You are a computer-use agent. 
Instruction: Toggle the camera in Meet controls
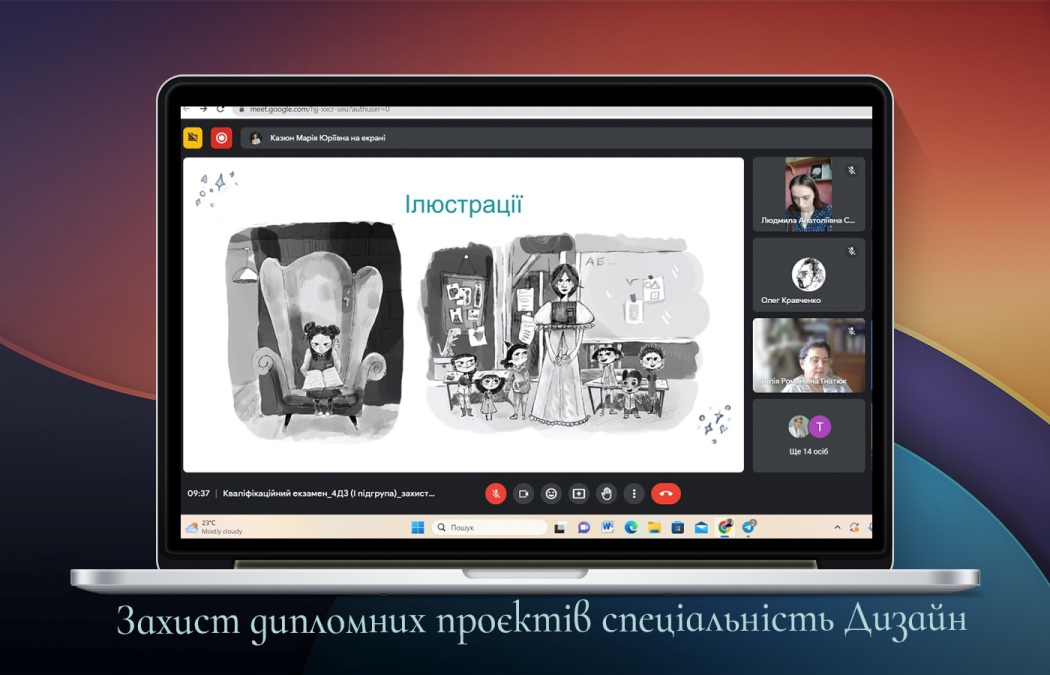524,494
